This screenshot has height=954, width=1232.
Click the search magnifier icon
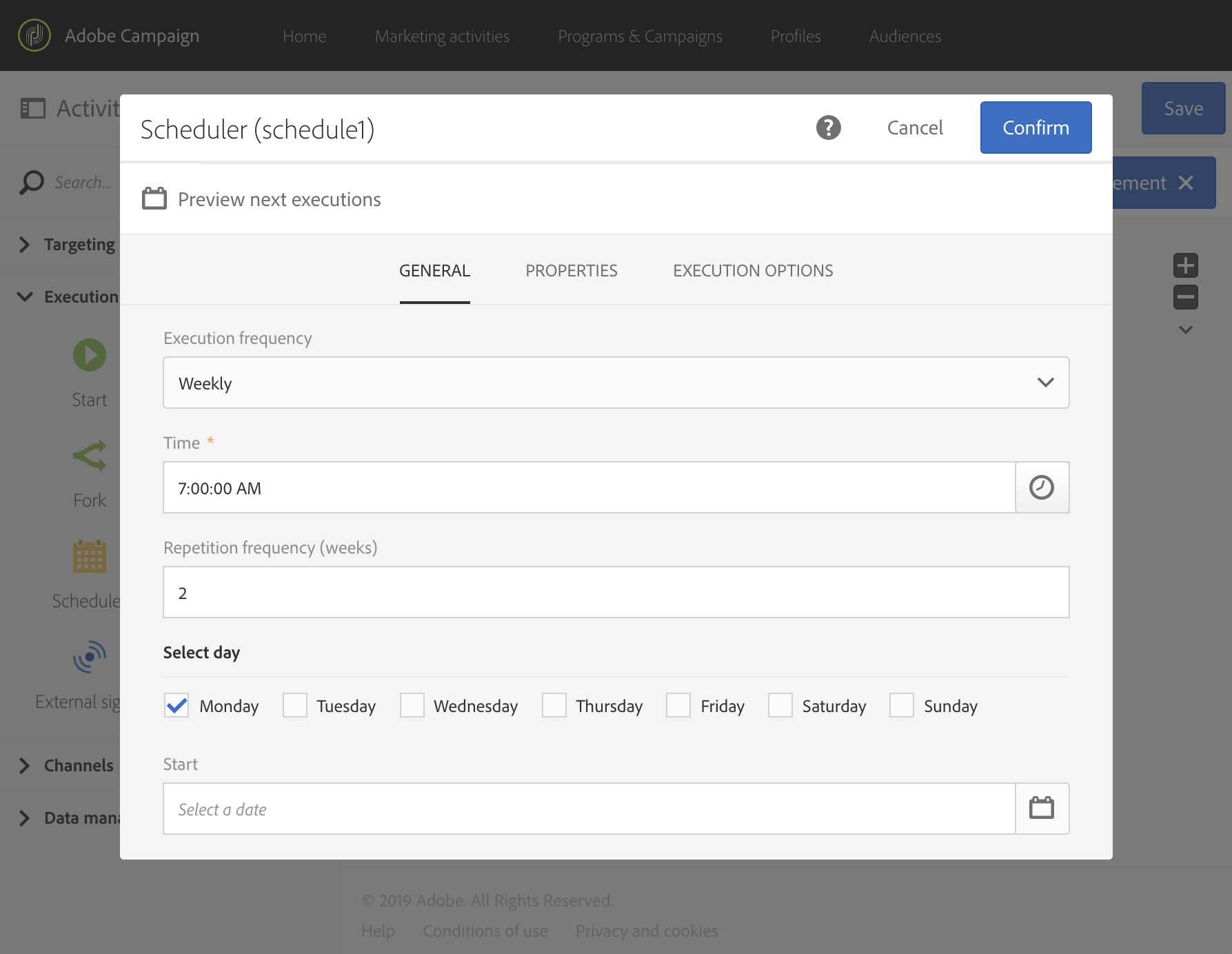point(32,182)
